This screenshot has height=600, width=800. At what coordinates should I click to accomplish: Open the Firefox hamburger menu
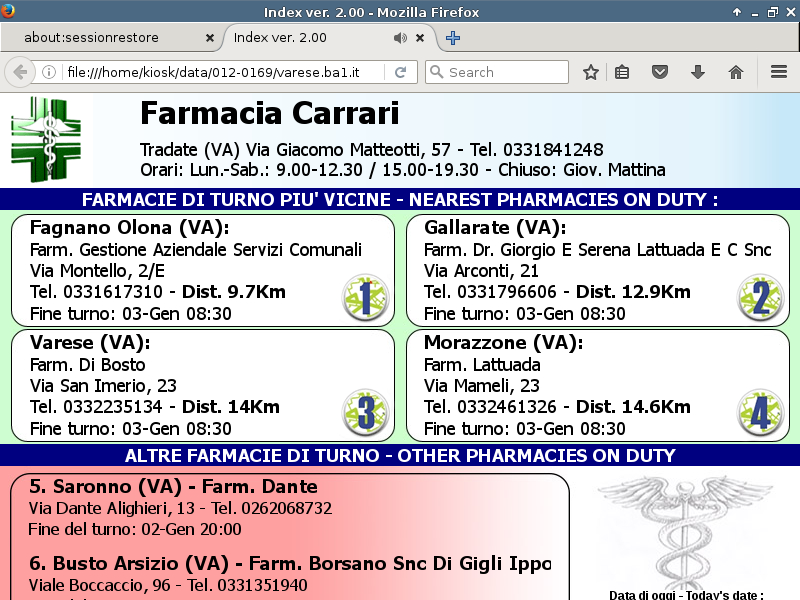tap(779, 72)
